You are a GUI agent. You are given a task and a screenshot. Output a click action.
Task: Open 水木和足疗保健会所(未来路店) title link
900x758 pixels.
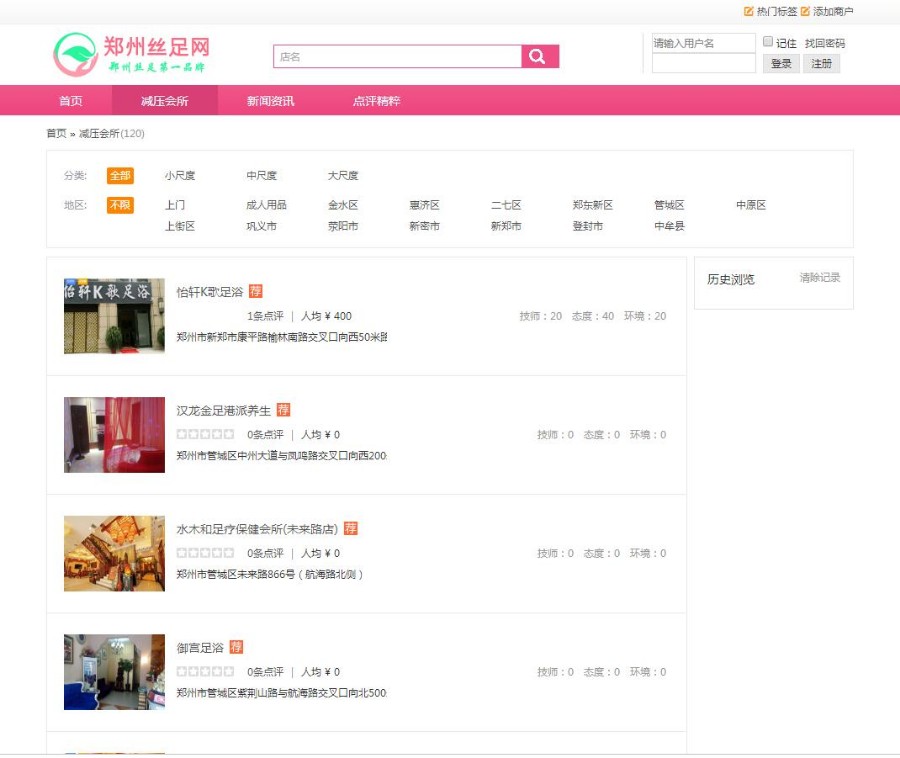[257, 528]
